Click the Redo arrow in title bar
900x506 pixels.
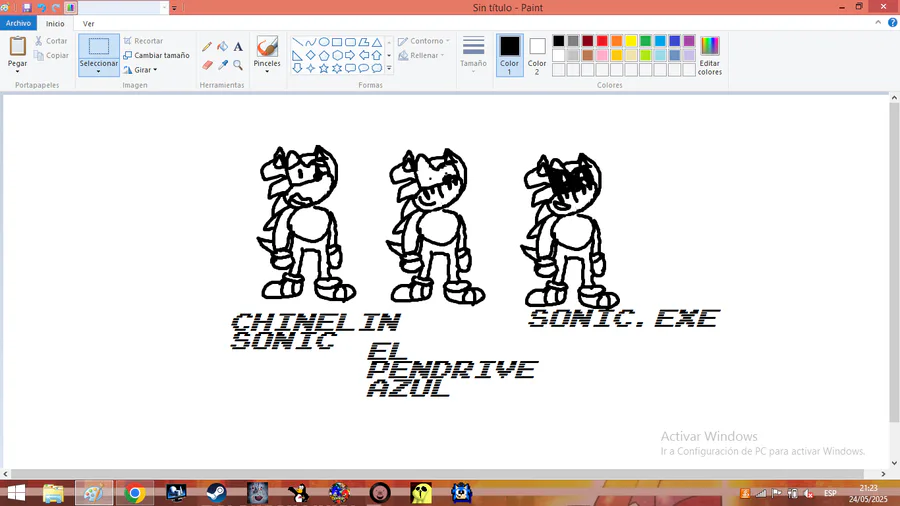(56, 7)
